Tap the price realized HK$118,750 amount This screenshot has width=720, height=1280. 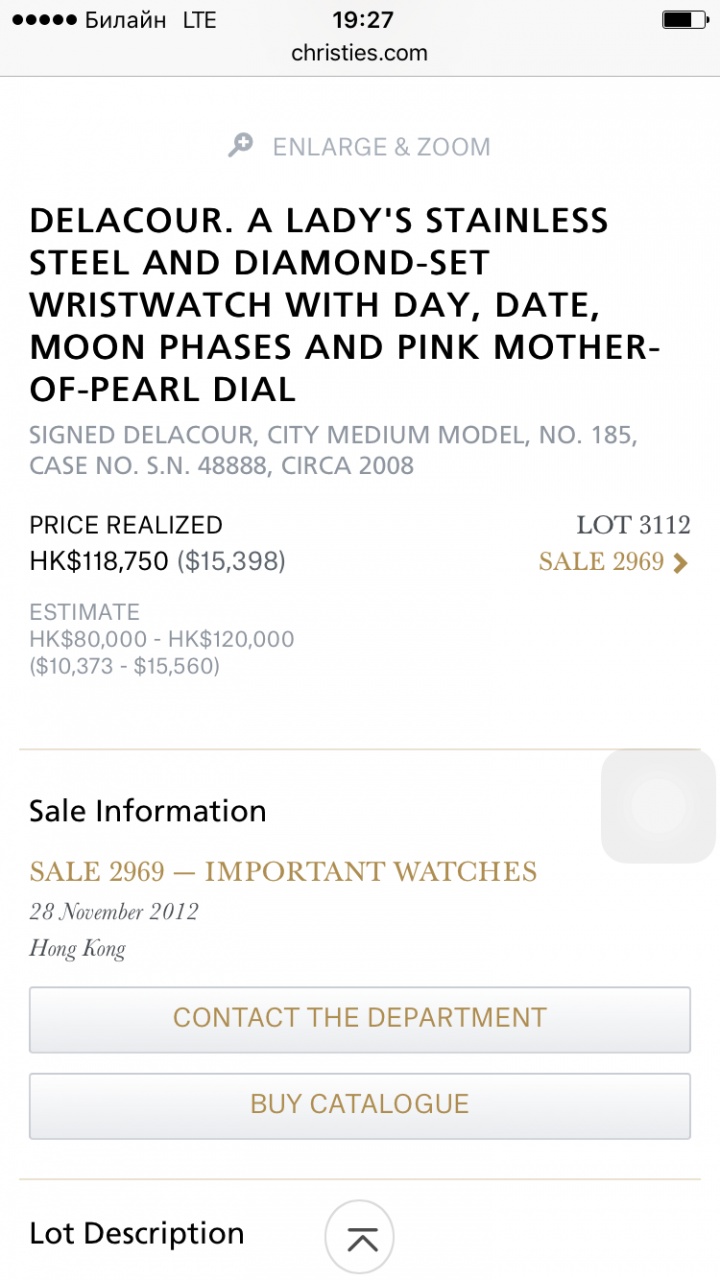pyautogui.click(x=99, y=562)
